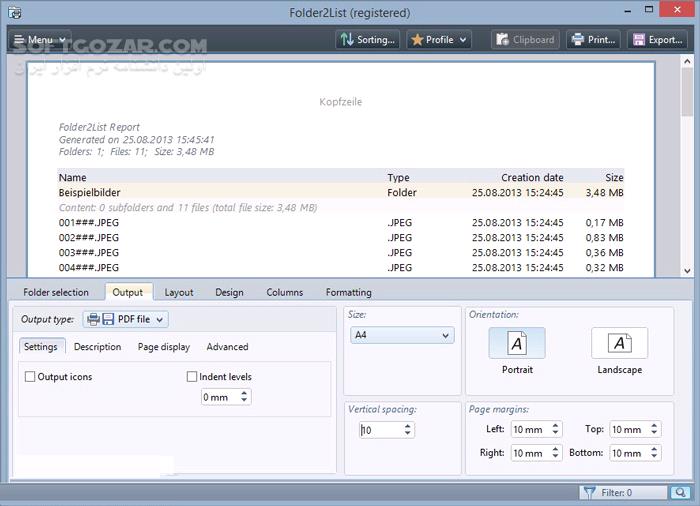
Task: Click the Size column header
Action: pos(614,177)
